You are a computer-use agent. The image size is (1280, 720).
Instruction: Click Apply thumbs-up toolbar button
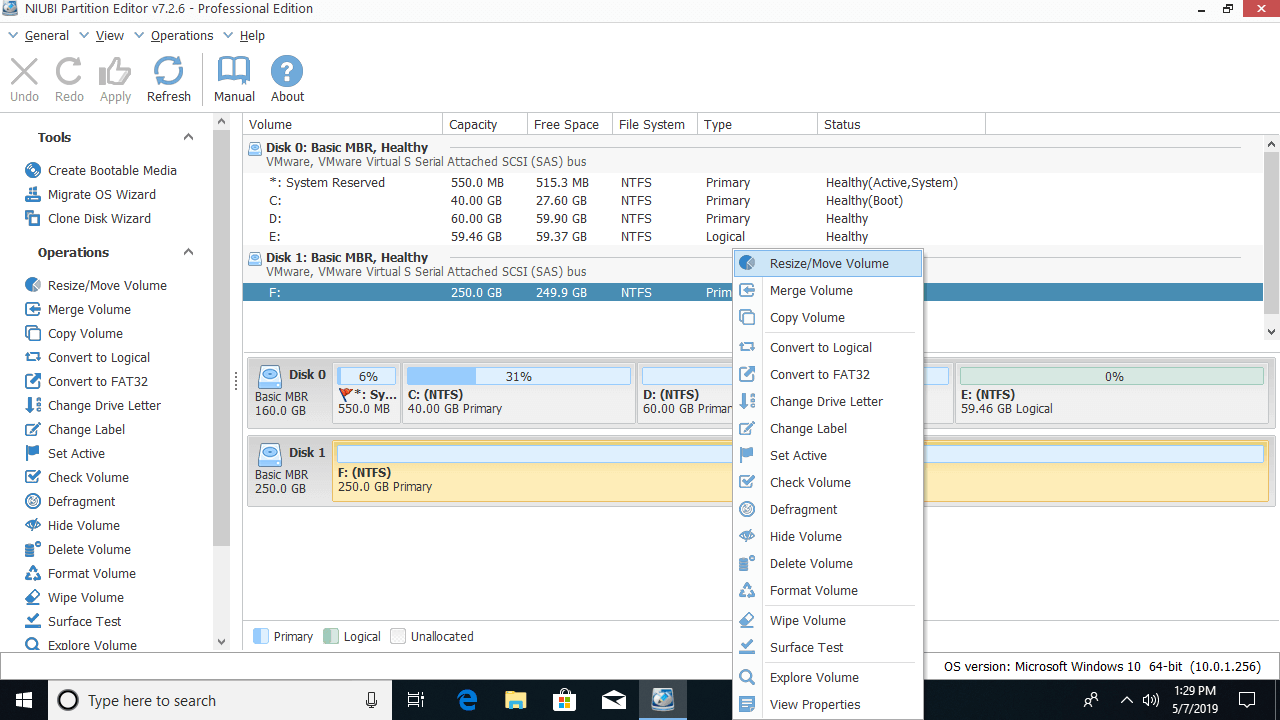click(x=115, y=72)
